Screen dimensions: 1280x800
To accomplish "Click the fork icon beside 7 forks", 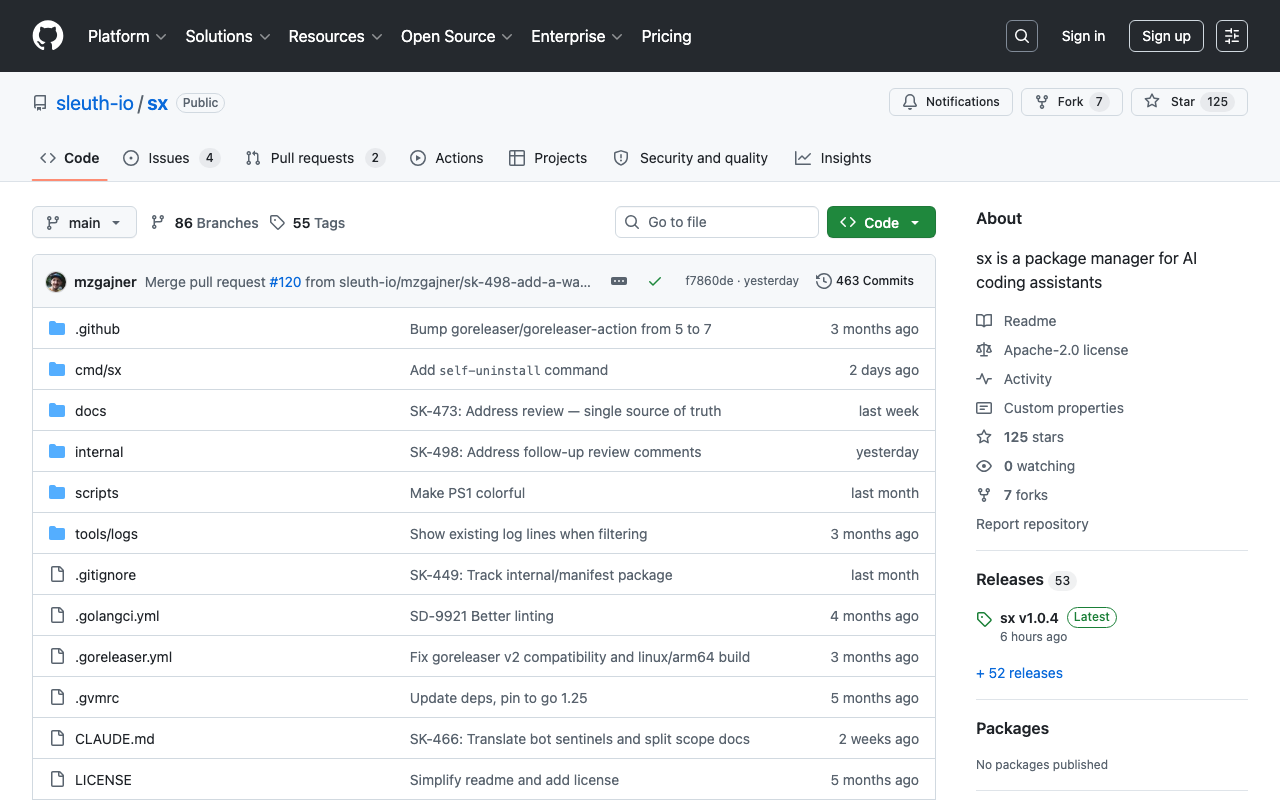I will coord(984,495).
